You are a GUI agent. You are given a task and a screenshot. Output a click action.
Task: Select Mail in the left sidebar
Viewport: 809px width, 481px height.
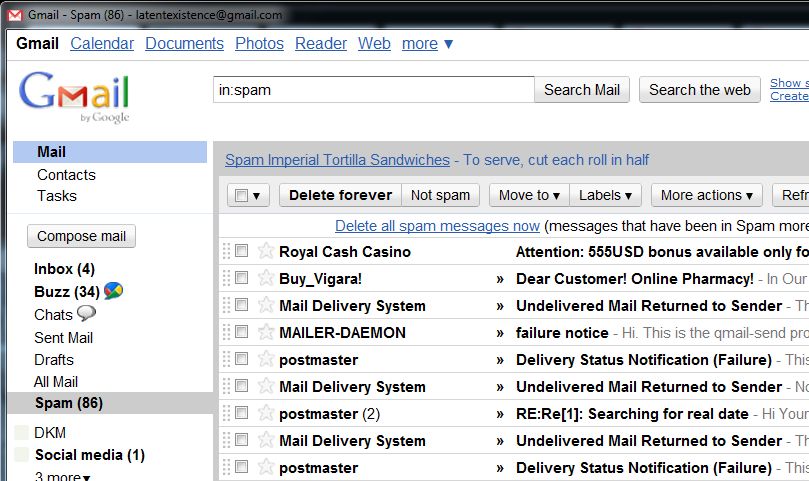tap(110, 152)
